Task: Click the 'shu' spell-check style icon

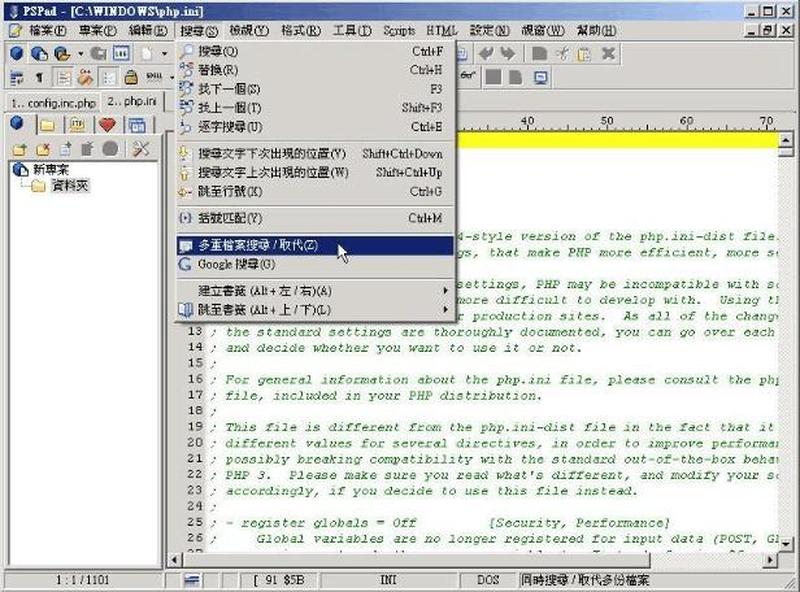Action: [x=154, y=77]
